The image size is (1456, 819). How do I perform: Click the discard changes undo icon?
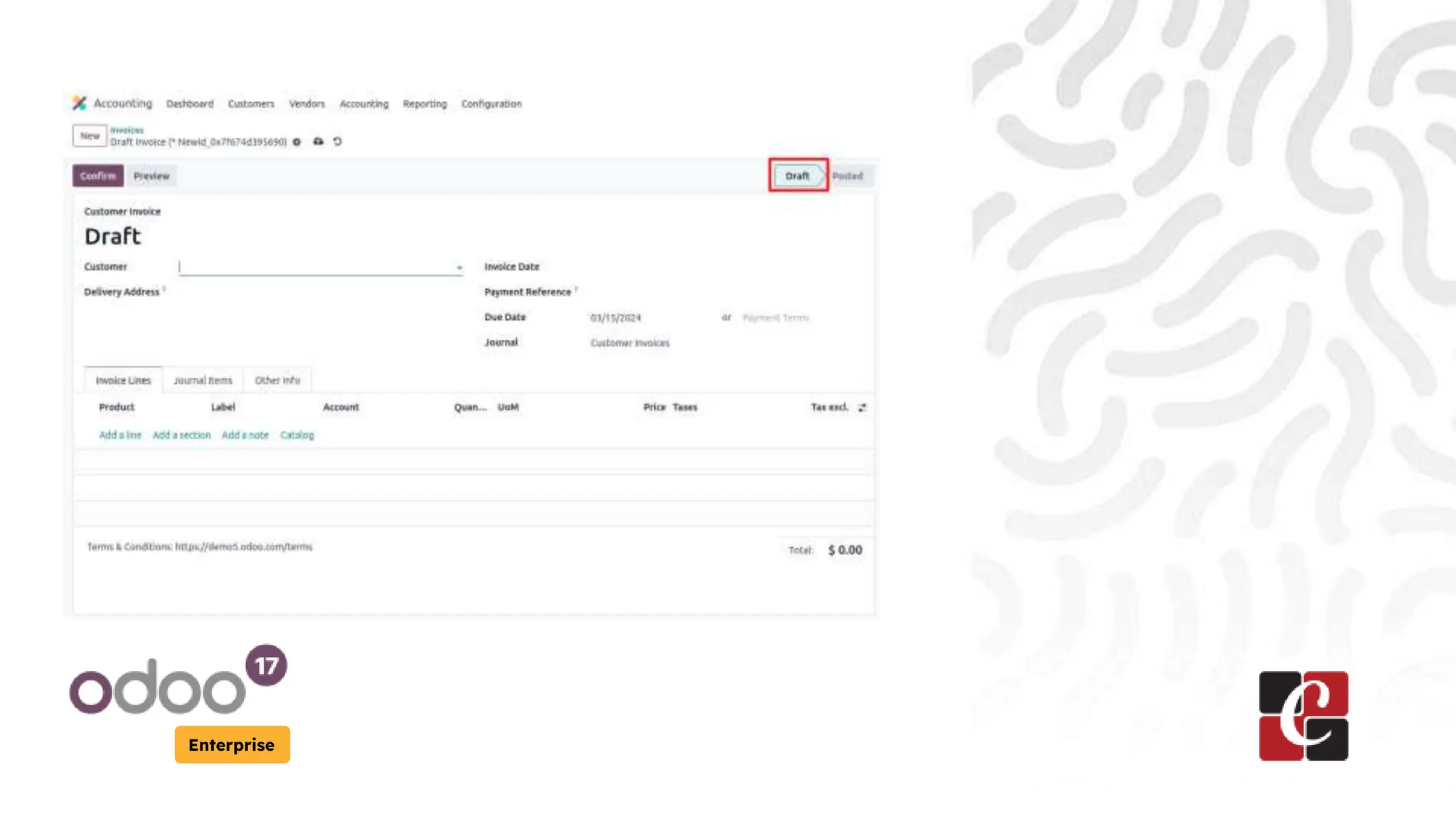(338, 141)
